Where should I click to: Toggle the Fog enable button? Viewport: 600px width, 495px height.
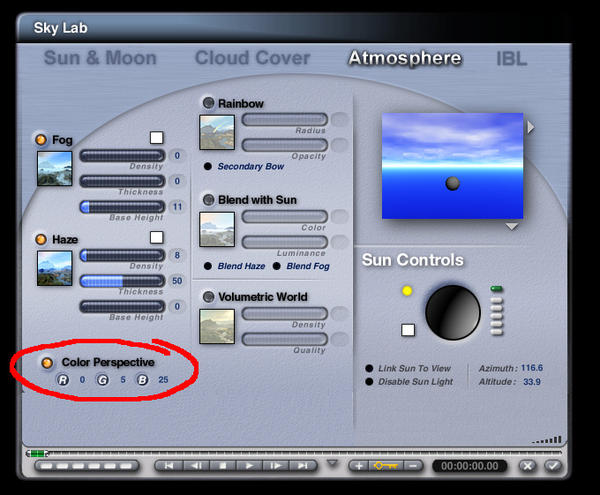click(41, 140)
